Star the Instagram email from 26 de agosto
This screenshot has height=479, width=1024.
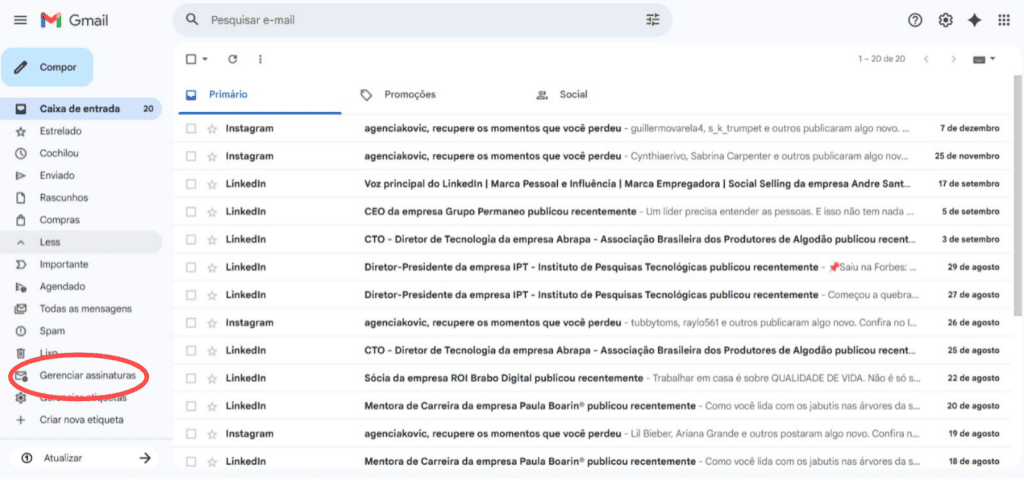click(212, 323)
